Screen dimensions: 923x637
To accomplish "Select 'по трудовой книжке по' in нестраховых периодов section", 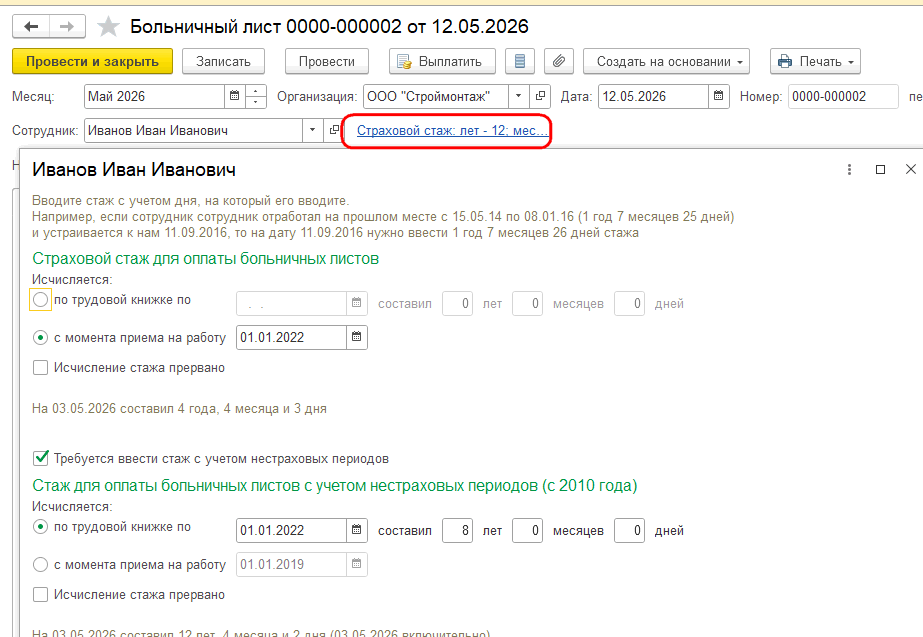I will [40, 527].
